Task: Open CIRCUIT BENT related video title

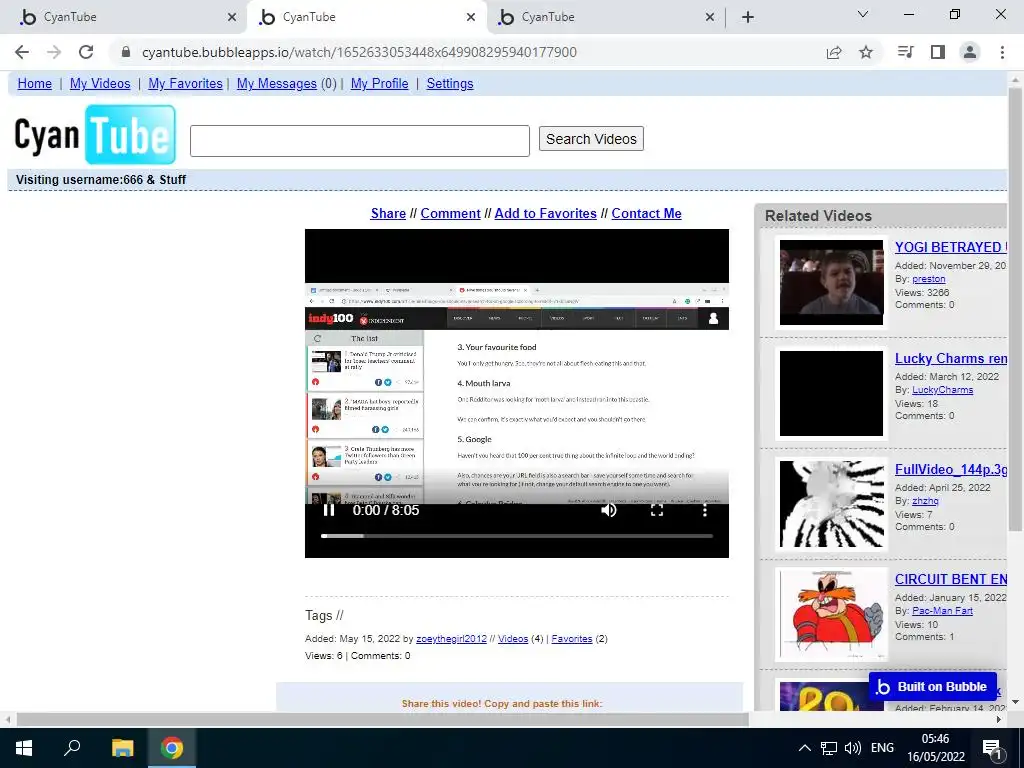Action: (951, 579)
